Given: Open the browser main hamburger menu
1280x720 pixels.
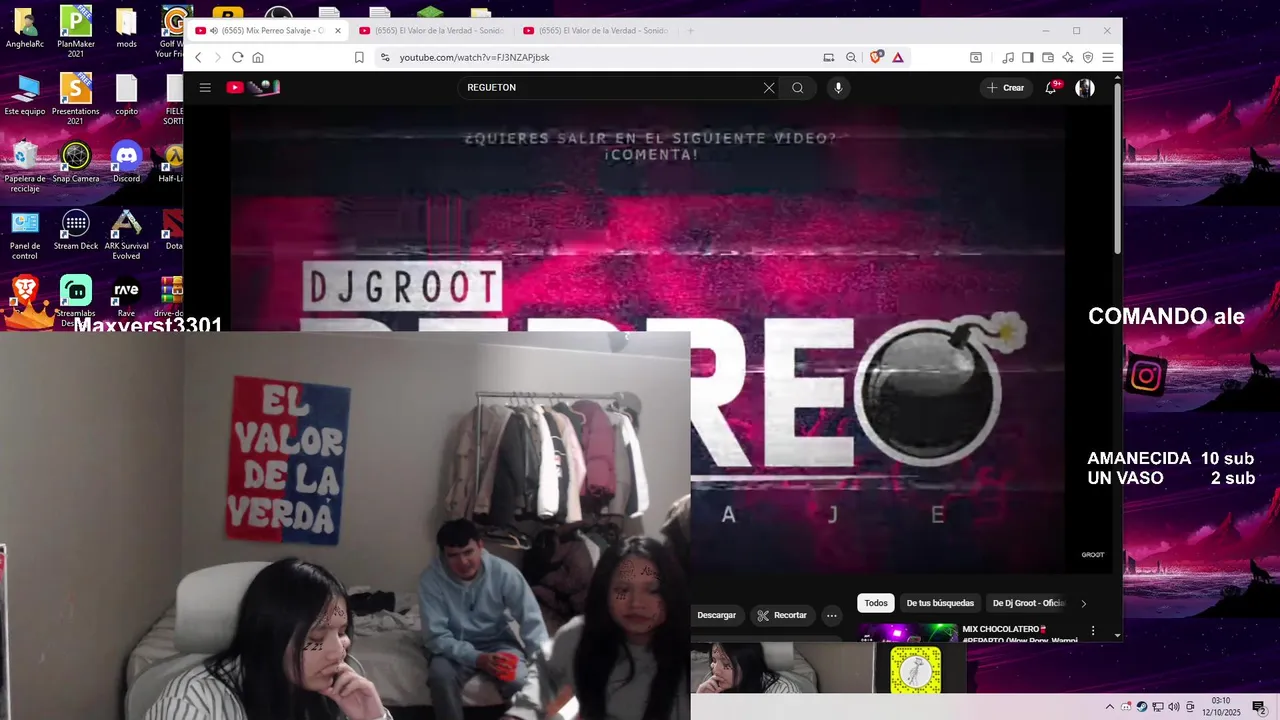Looking at the screenshot, I should coord(1108,58).
